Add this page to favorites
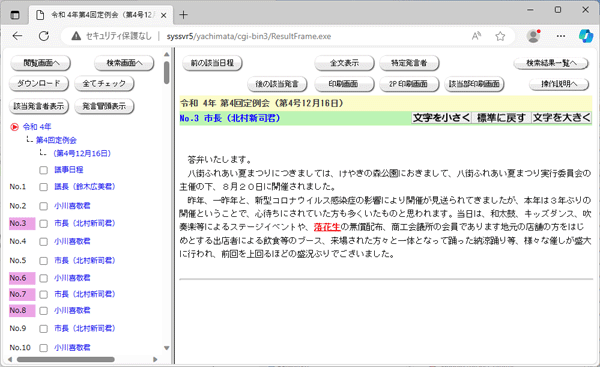The image size is (600, 367). click(500, 36)
